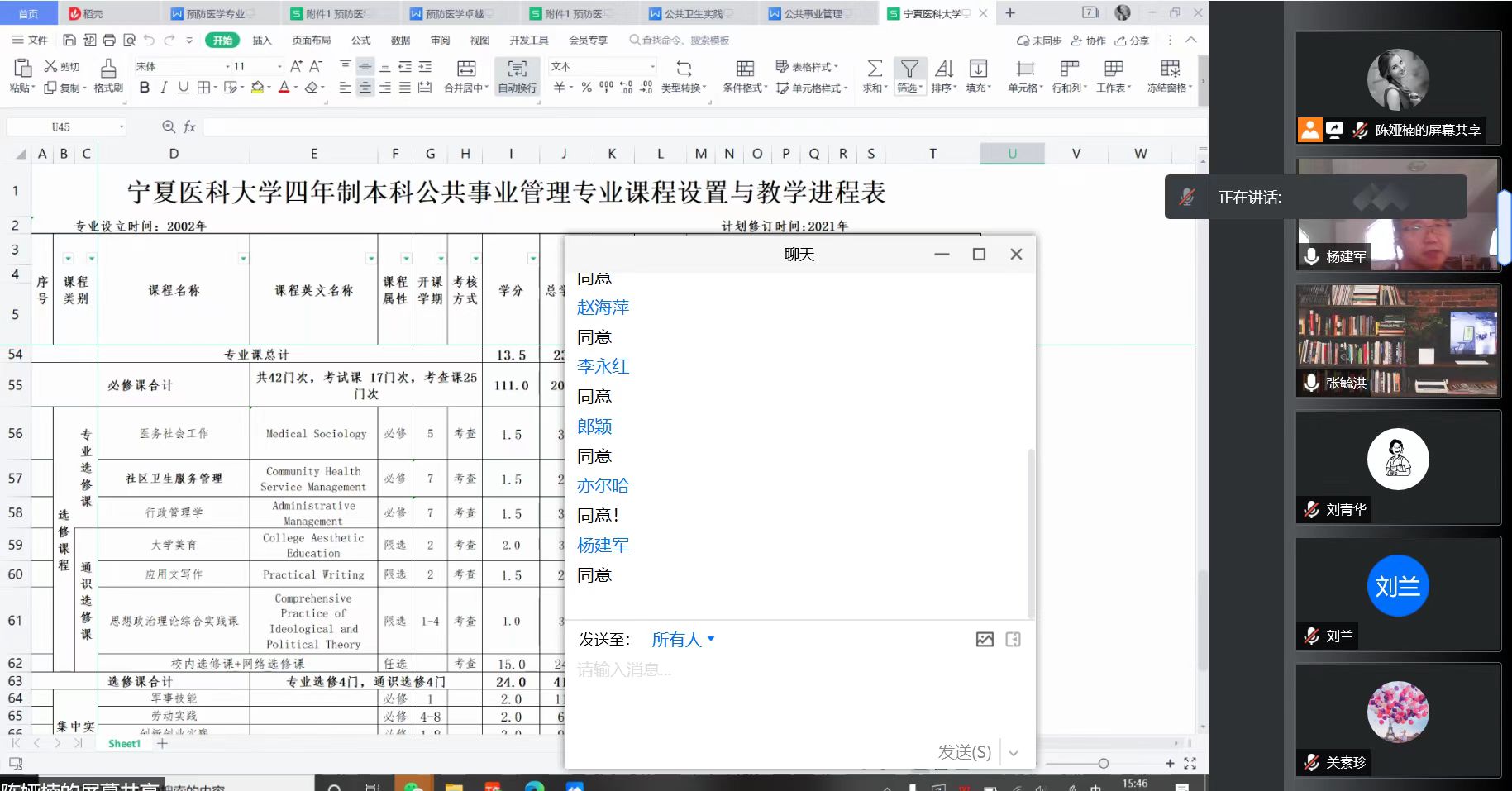Click the Freeze Panes (冻结窗格) icon
Screen dimensions: 1512x791
(x=1170, y=69)
